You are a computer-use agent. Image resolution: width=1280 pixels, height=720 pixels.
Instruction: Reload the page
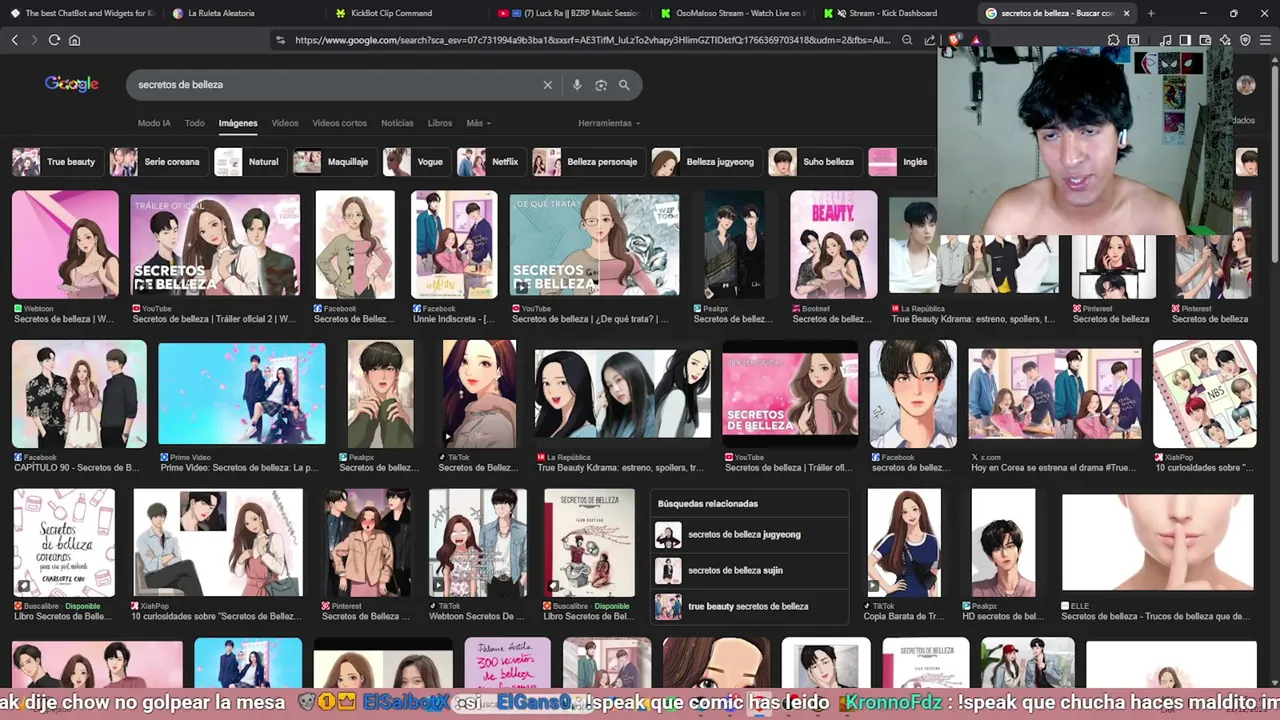point(54,40)
